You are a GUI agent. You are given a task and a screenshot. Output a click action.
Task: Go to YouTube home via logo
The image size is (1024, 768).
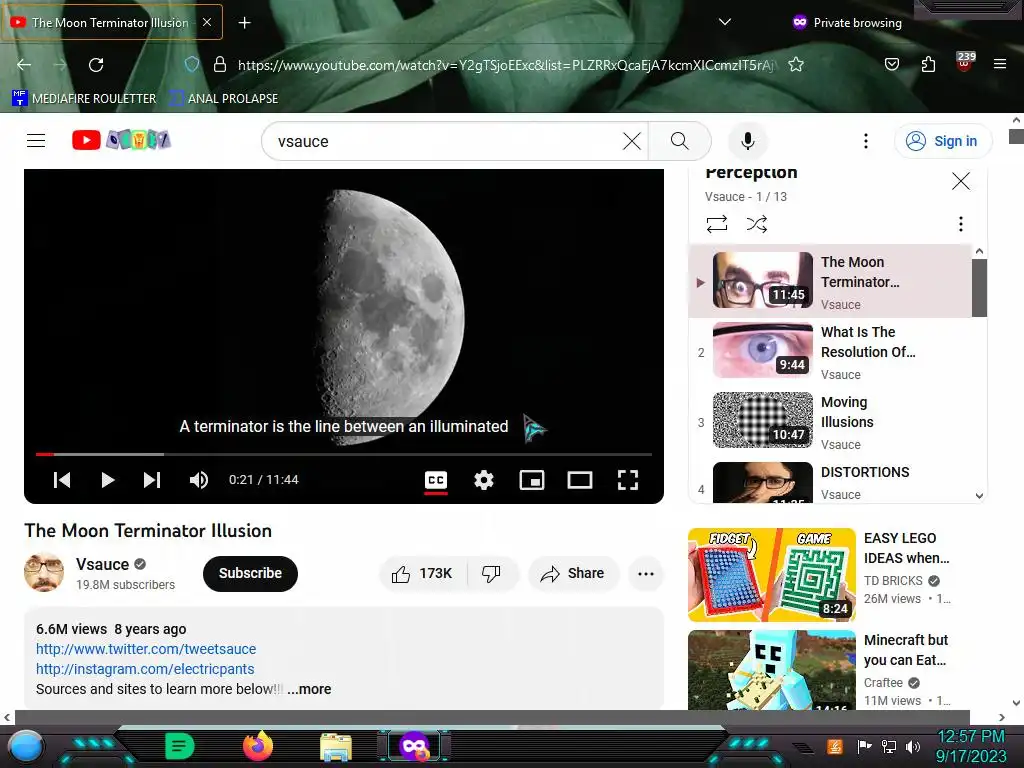121,140
